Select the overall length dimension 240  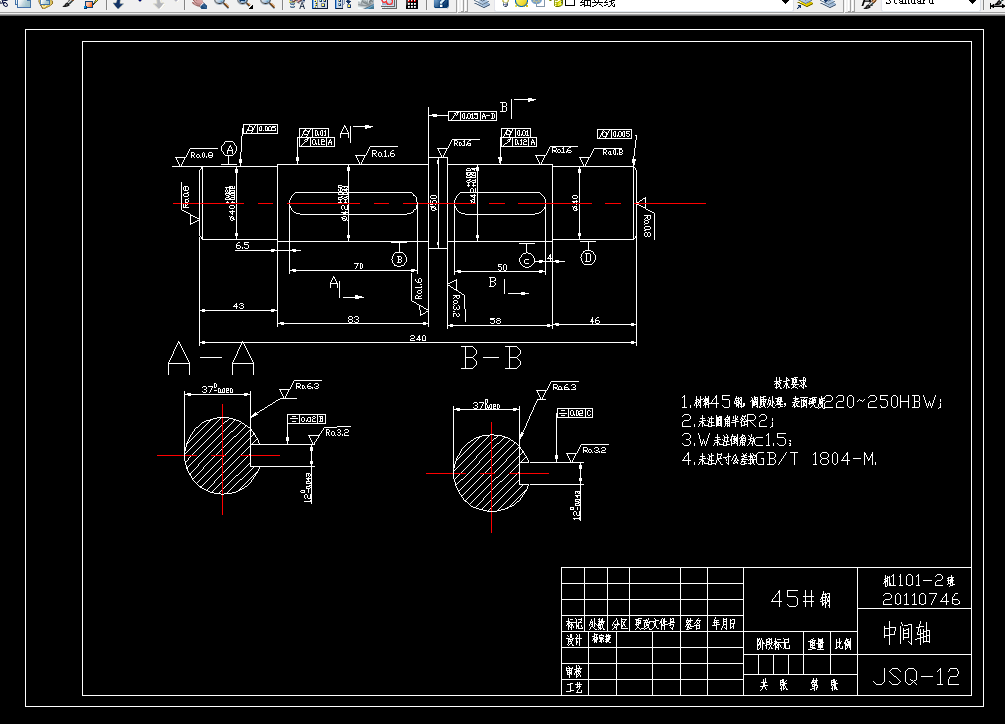(x=418, y=338)
